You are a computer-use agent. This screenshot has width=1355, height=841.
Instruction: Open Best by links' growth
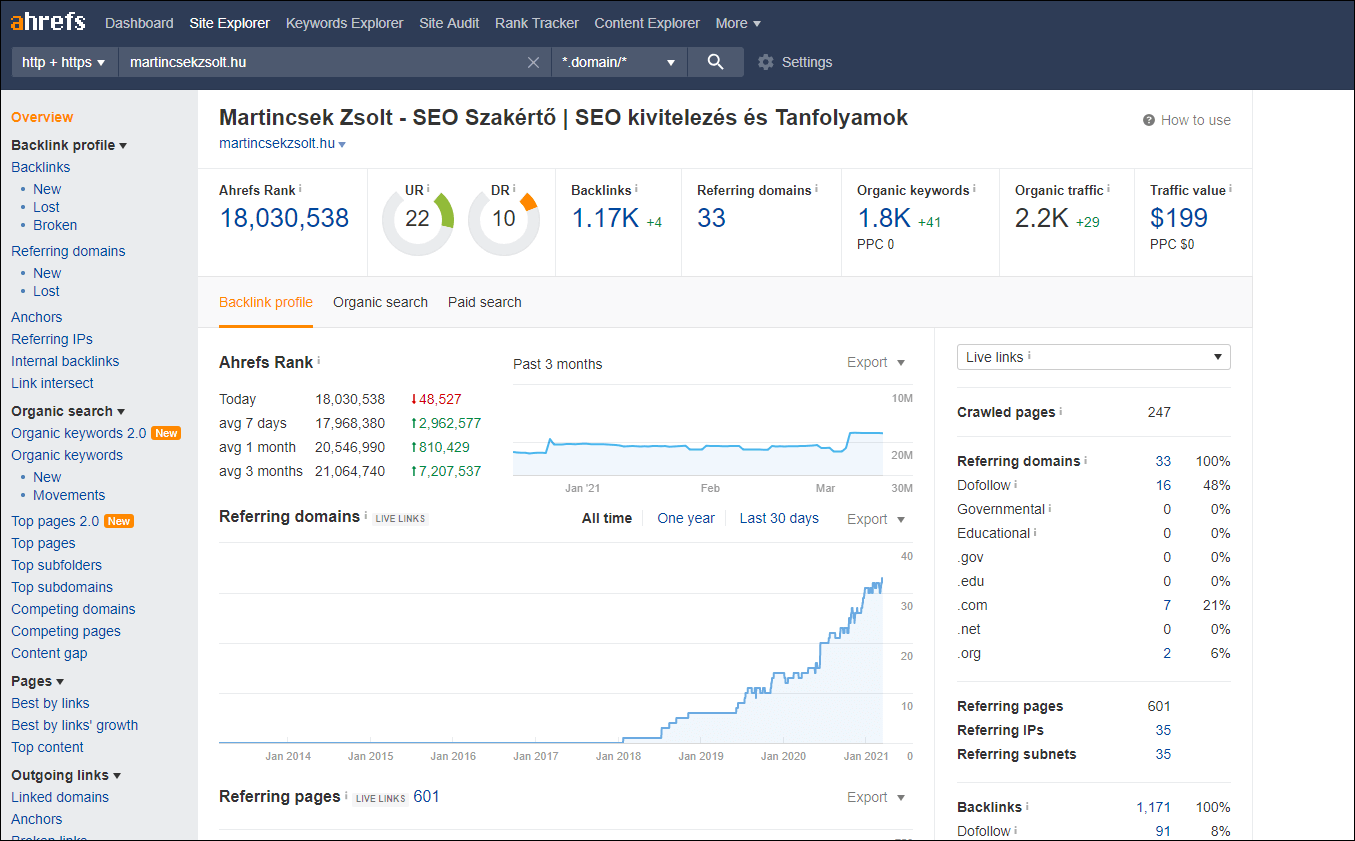click(x=75, y=725)
